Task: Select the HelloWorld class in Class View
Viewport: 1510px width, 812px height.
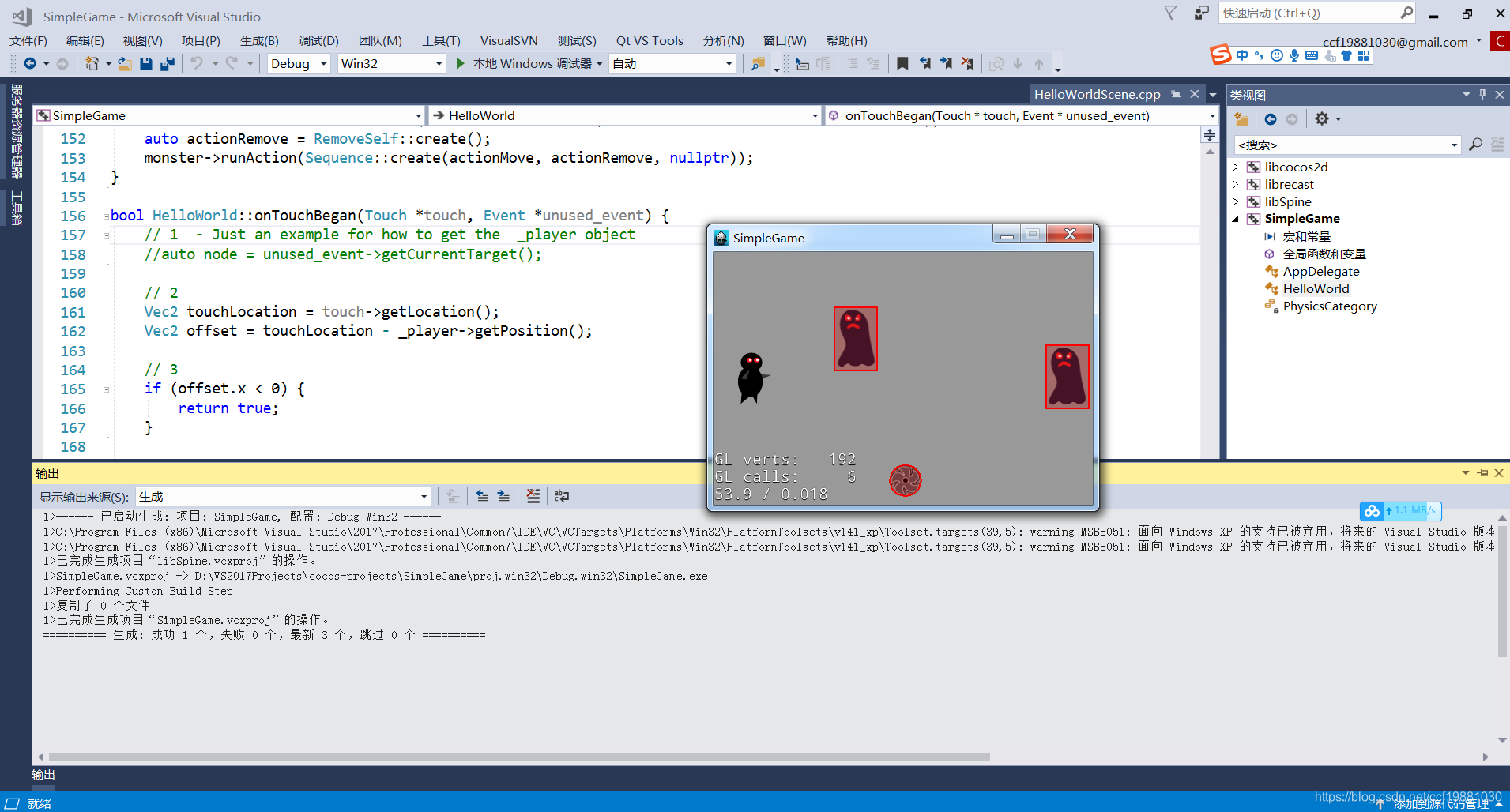Action: 1316,288
